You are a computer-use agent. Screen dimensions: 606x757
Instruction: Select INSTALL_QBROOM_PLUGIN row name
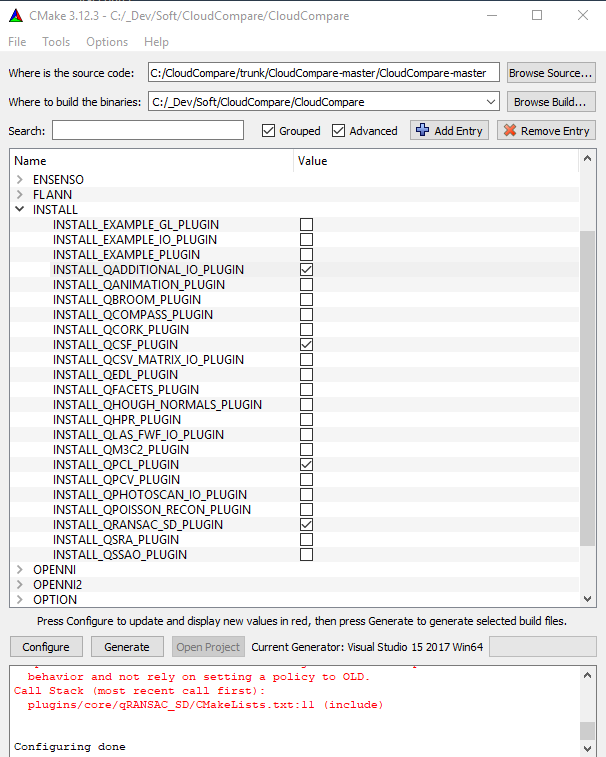127,300
